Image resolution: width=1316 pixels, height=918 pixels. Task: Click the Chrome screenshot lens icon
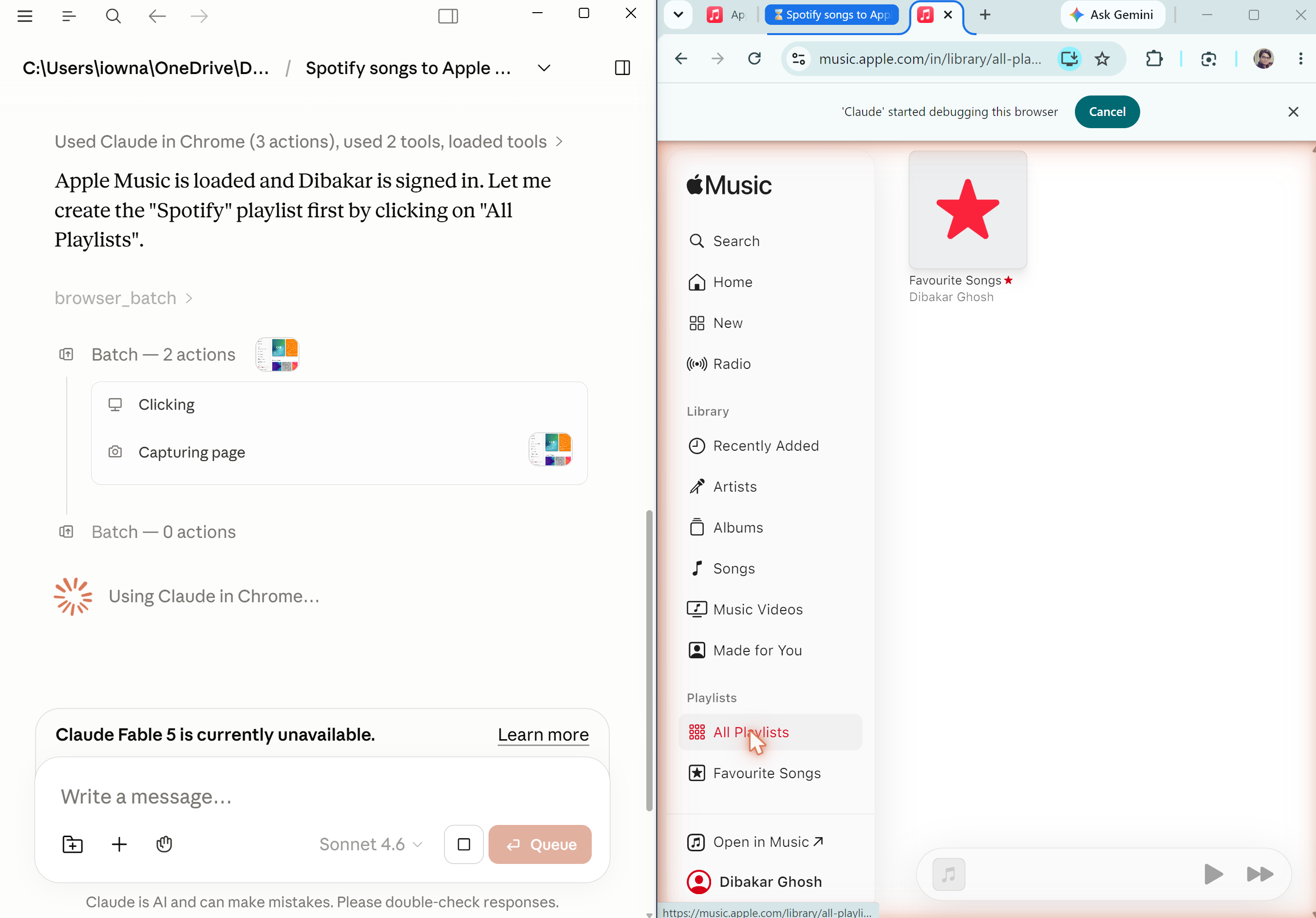tap(1208, 58)
